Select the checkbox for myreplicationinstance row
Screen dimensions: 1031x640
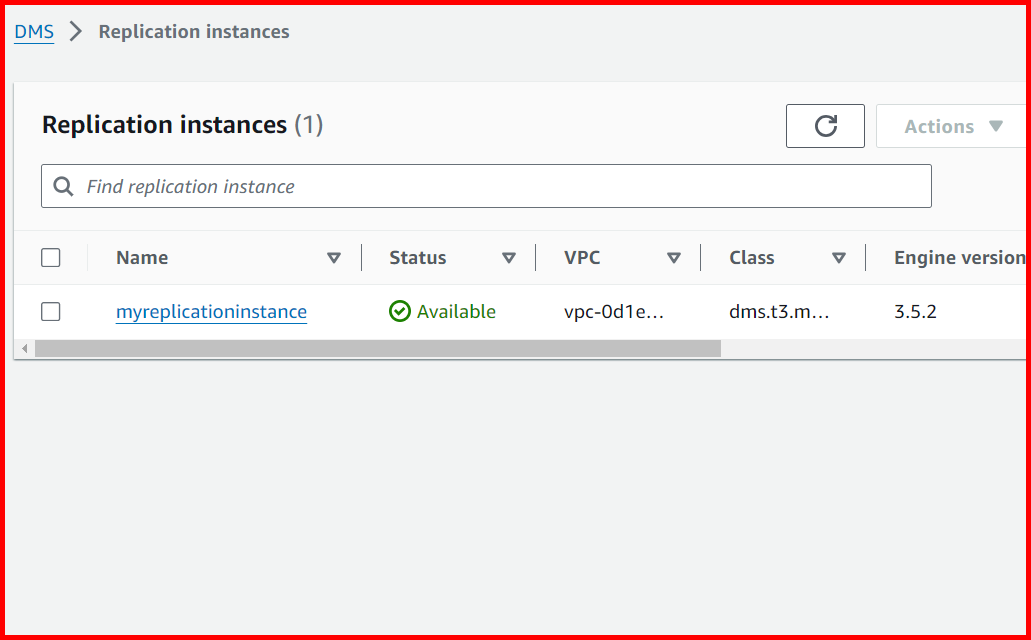click(50, 311)
